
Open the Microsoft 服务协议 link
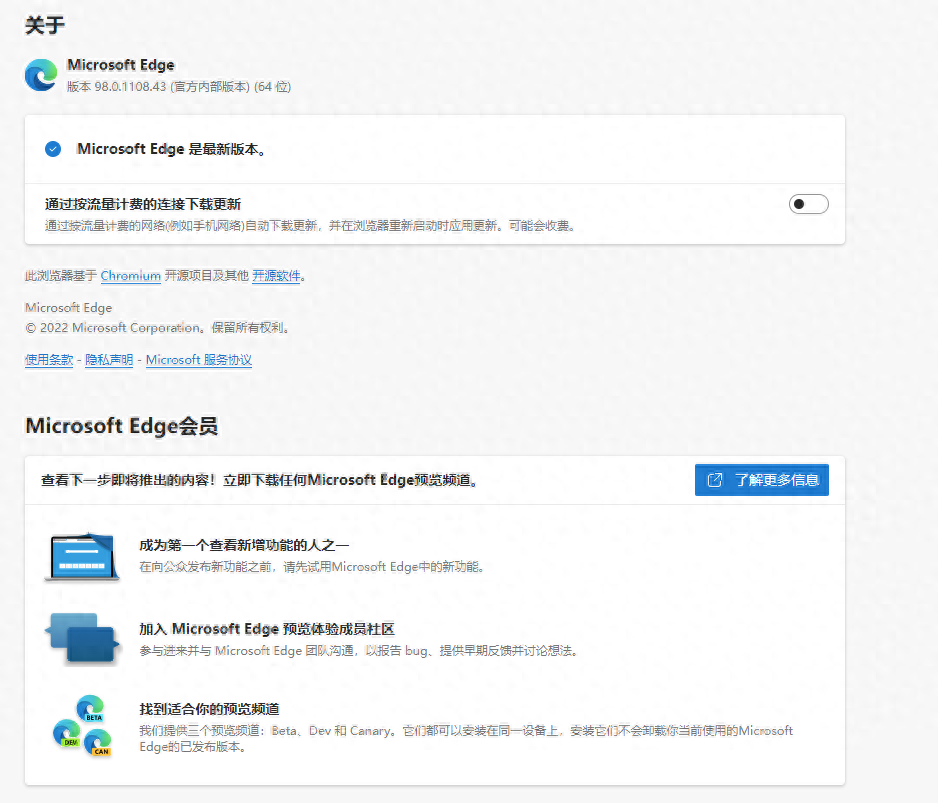point(198,360)
